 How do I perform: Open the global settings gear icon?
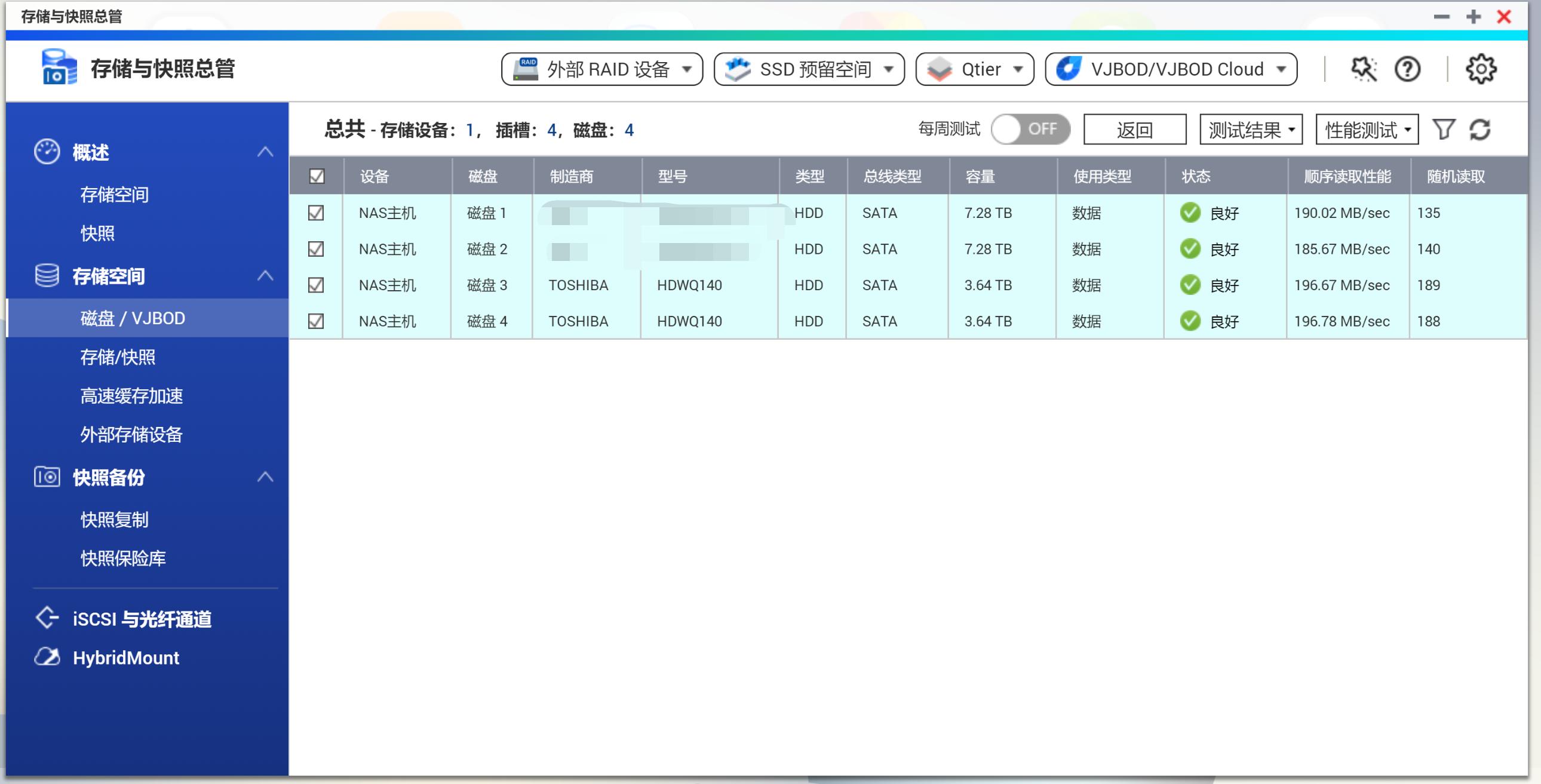pos(1482,69)
